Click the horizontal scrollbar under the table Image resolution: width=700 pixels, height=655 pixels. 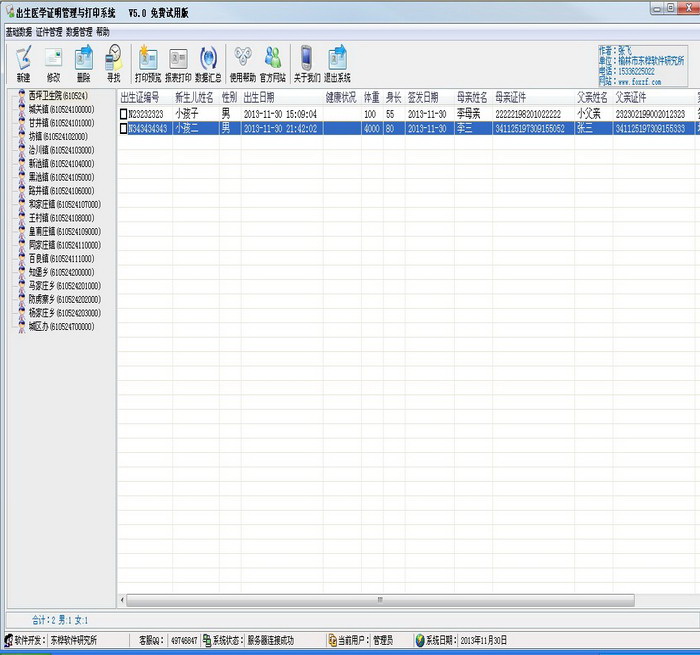380,600
